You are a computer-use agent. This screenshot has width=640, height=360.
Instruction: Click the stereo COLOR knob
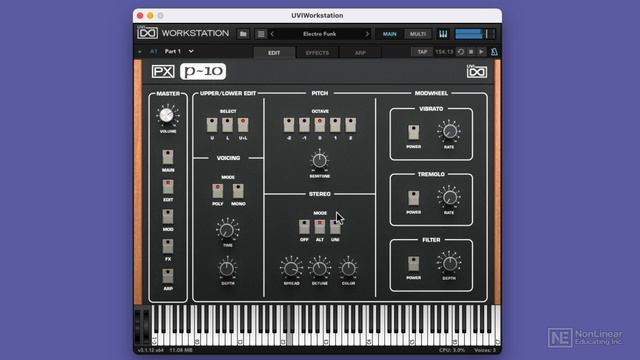tap(348, 269)
